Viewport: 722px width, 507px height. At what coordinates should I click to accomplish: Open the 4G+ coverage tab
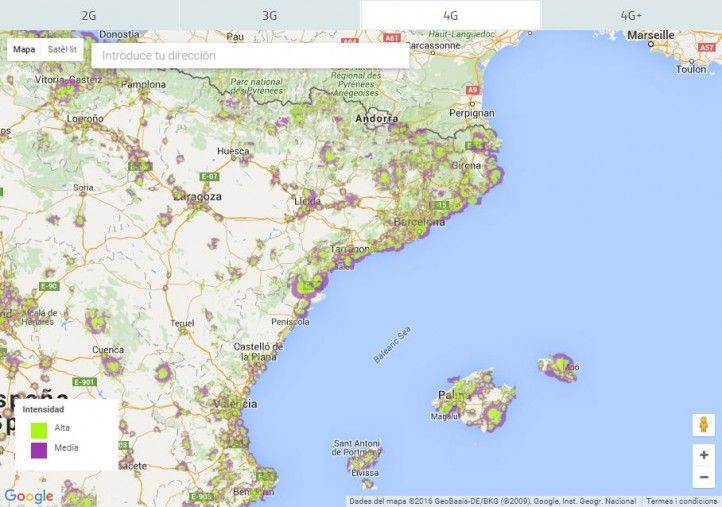631,15
